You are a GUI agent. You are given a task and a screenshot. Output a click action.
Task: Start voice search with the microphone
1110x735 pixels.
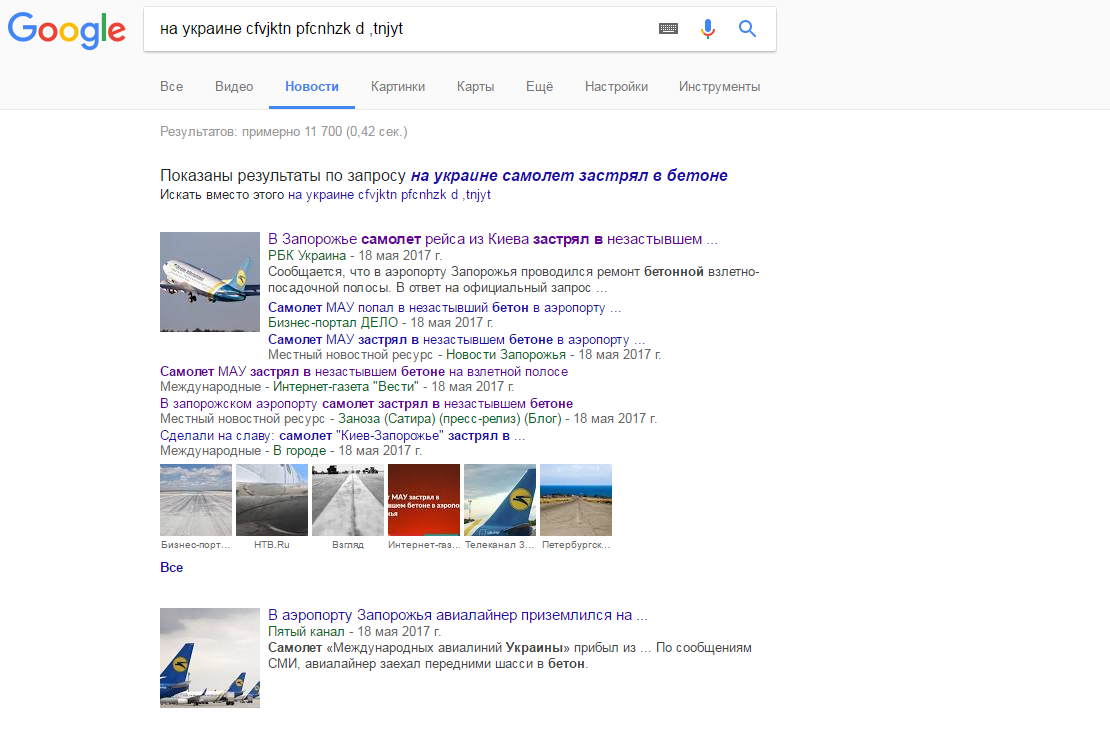click(707, 28)
